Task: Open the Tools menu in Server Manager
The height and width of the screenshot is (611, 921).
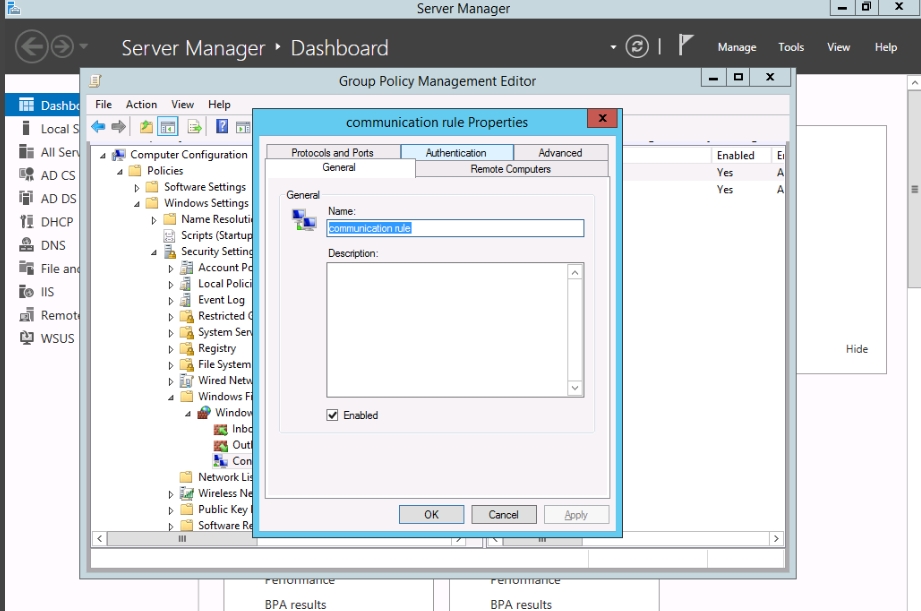Action: click(791, 47)
